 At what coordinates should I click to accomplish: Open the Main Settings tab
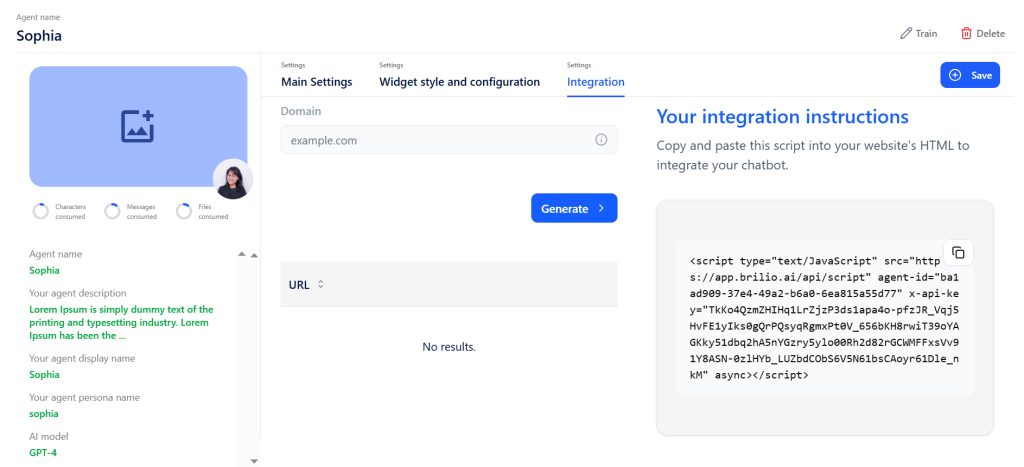tap(317, 76)
